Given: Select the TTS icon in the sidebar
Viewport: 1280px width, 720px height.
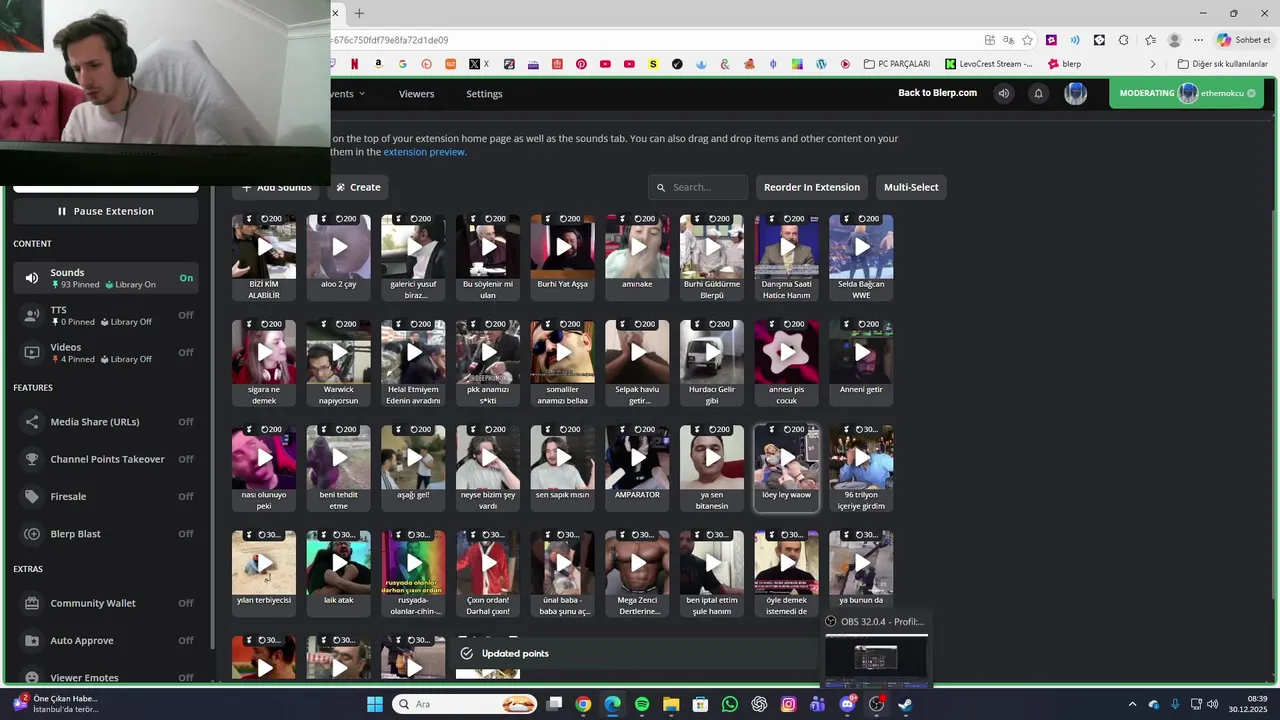Looking at the screenshot, I should pos(32,315).
